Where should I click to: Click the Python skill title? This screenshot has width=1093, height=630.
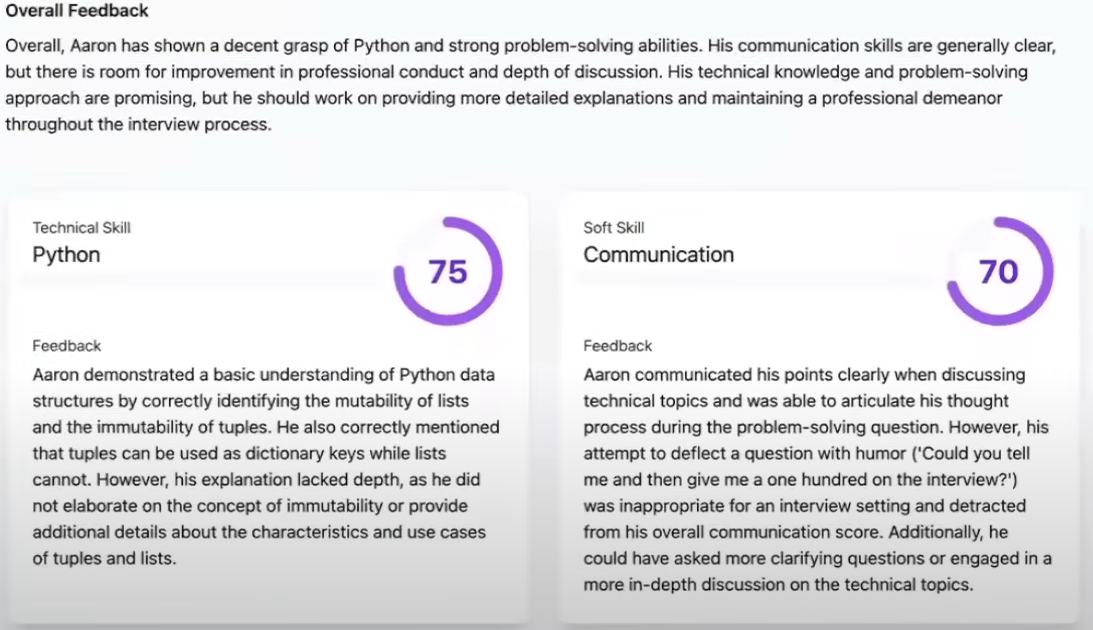pyautogui.click(x=66, y=254)
